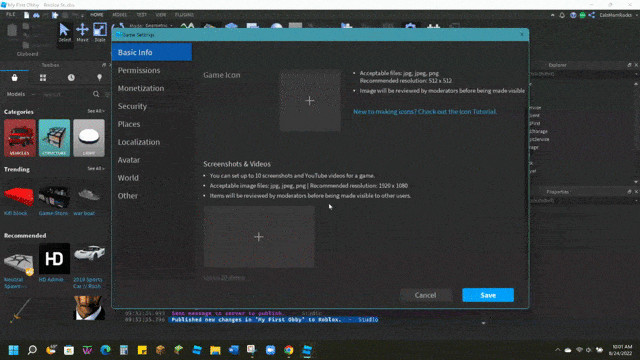
Task: Open the Toolbox Inventory grid tab
Action: click(43, 78)
